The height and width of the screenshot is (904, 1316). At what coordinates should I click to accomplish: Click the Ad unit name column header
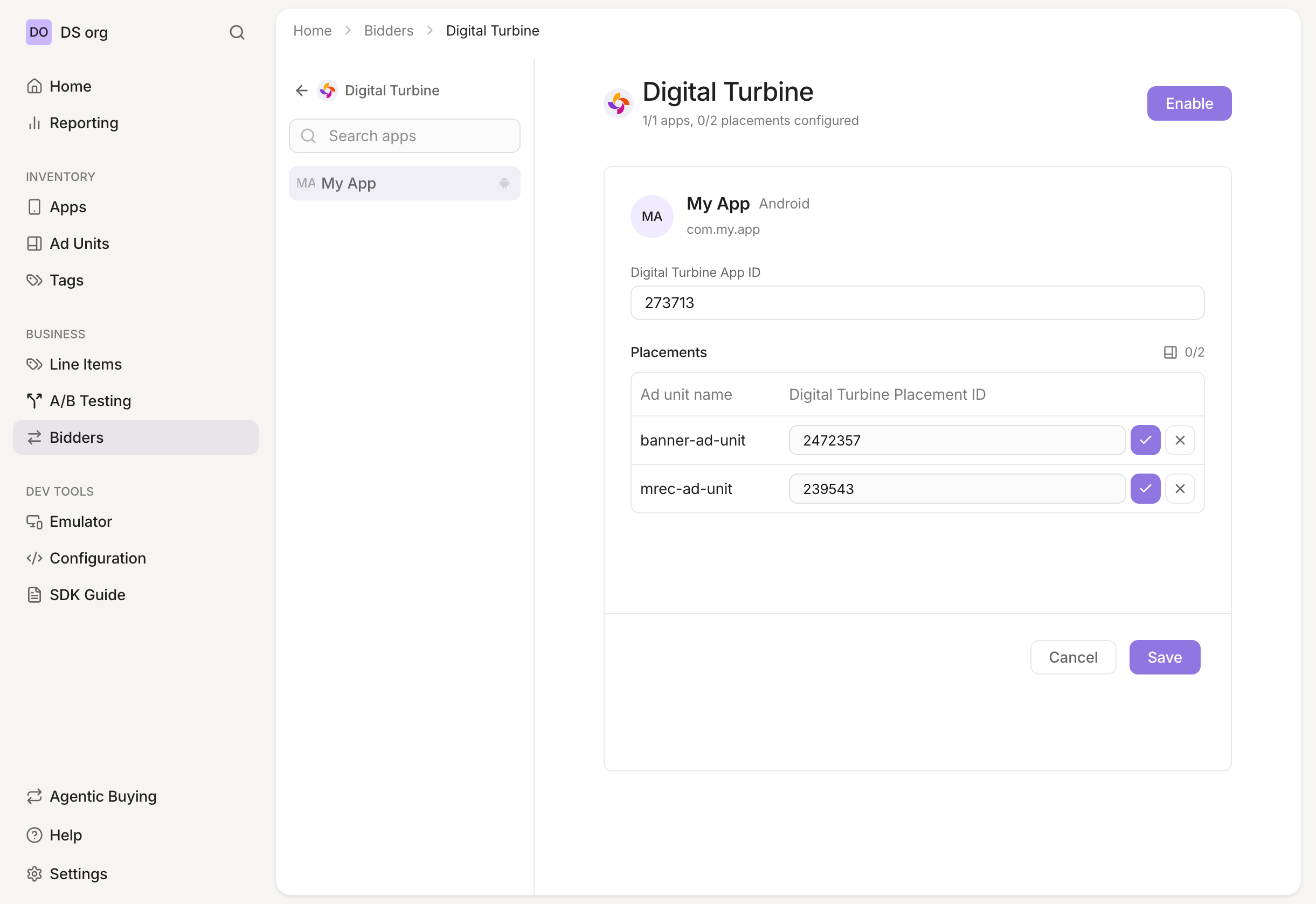pyautogui.click(x=686, y=394)
